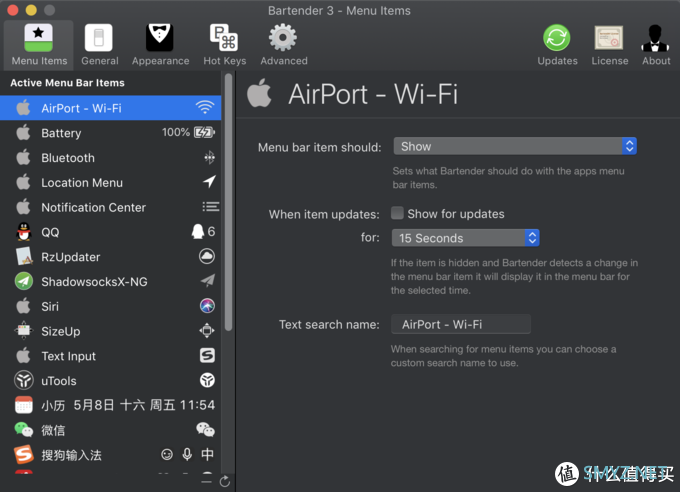
Task: Click the Notification Center list icon
Action: point(211,207)
